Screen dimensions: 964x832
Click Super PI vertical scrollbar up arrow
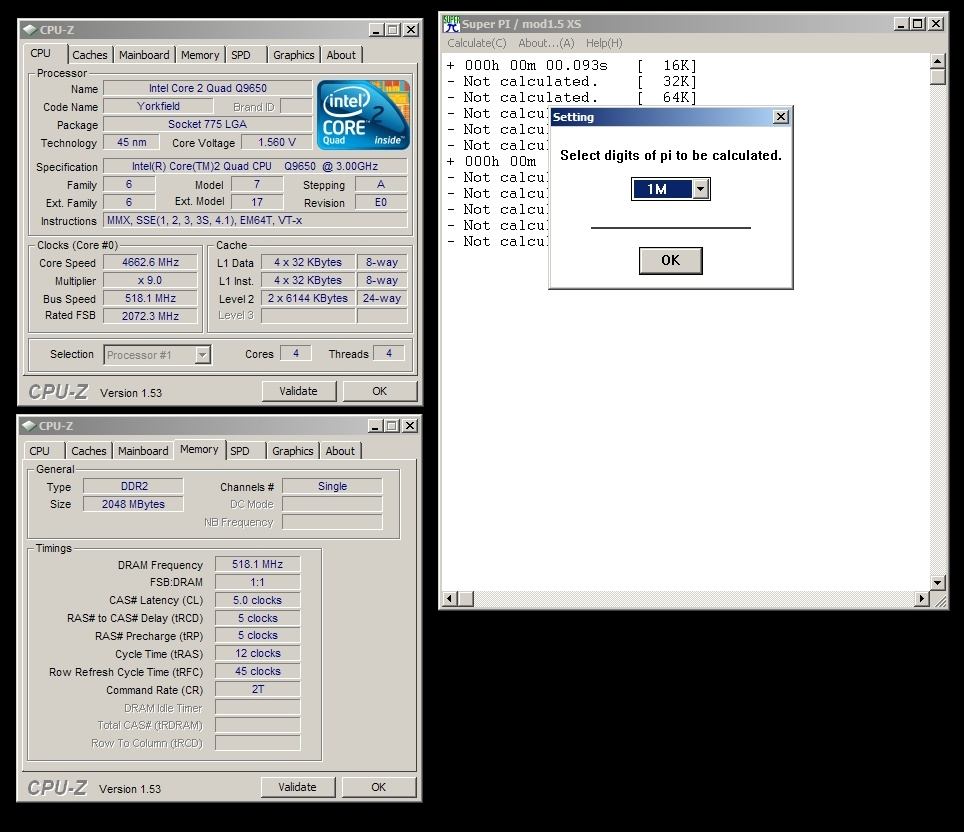938,61
